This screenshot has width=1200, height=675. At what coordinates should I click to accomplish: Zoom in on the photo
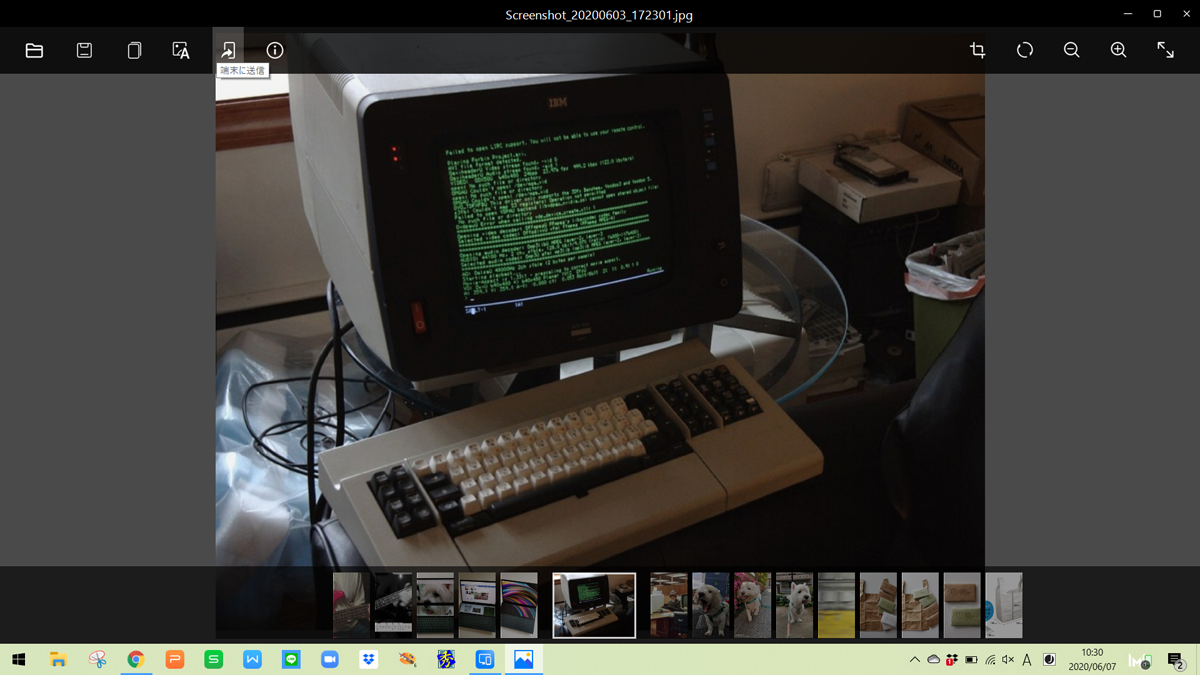[x=1118, y=50]
